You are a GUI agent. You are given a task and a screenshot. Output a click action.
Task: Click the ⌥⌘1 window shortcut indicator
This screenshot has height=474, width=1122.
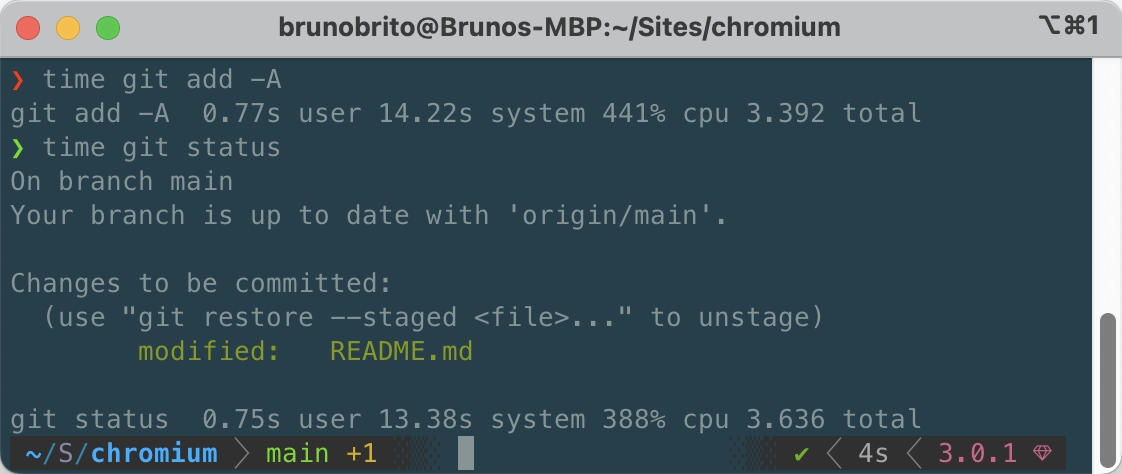tap(1068, 26)
